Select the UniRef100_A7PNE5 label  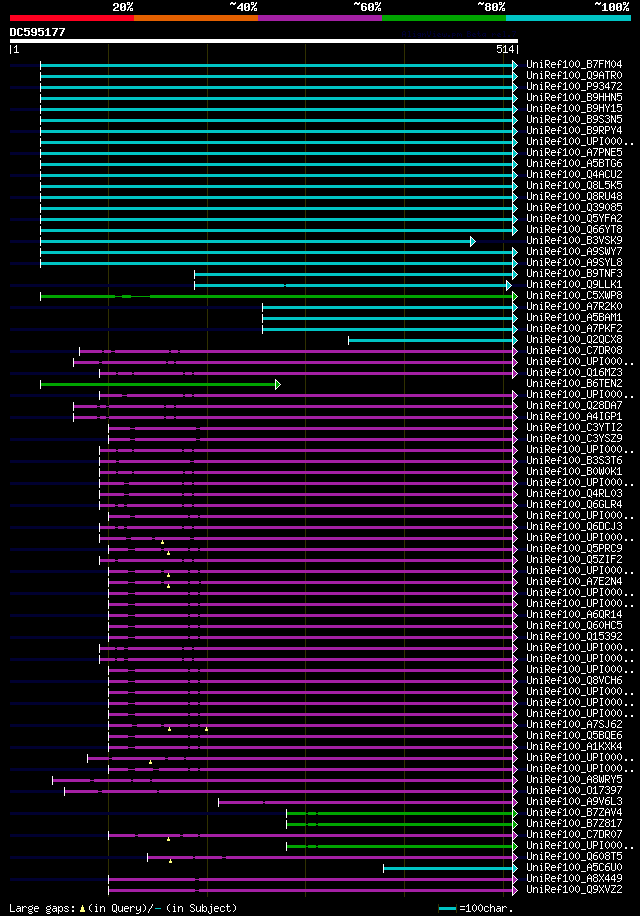[x=574, y=152]
